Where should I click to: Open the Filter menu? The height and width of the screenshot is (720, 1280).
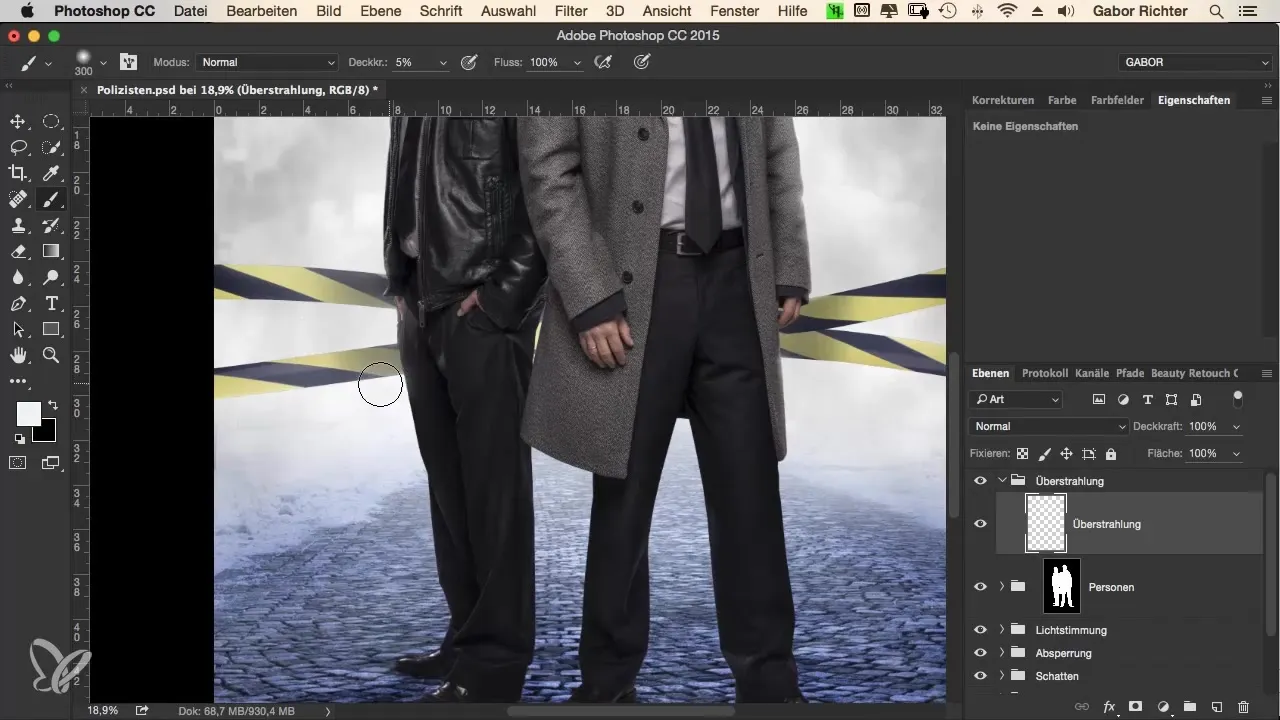coord(570,12)
